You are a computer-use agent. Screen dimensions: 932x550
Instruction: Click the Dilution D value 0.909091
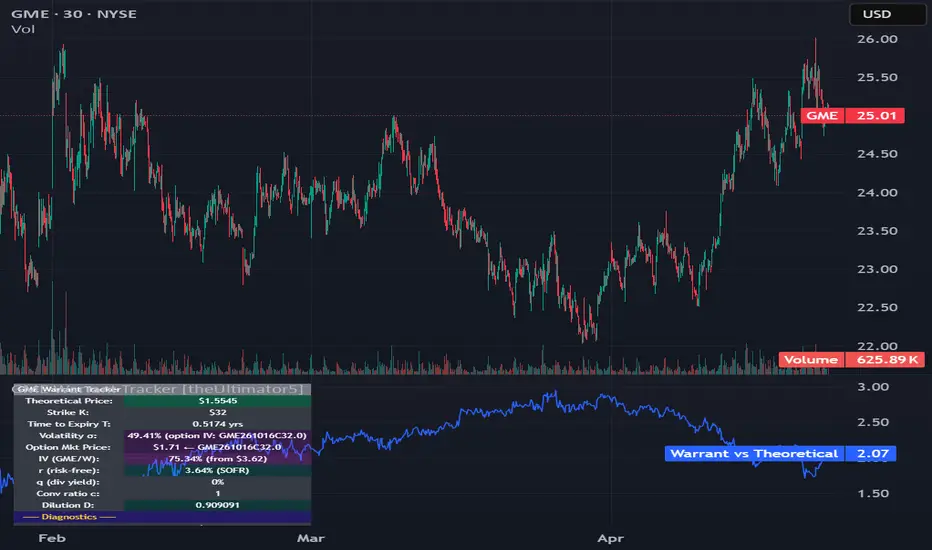point(218,505)
